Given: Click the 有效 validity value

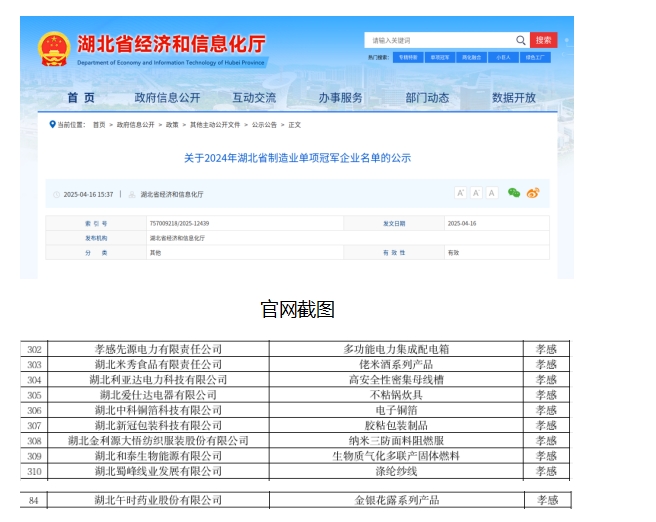Looking at the screenshot, I should 454,253.
